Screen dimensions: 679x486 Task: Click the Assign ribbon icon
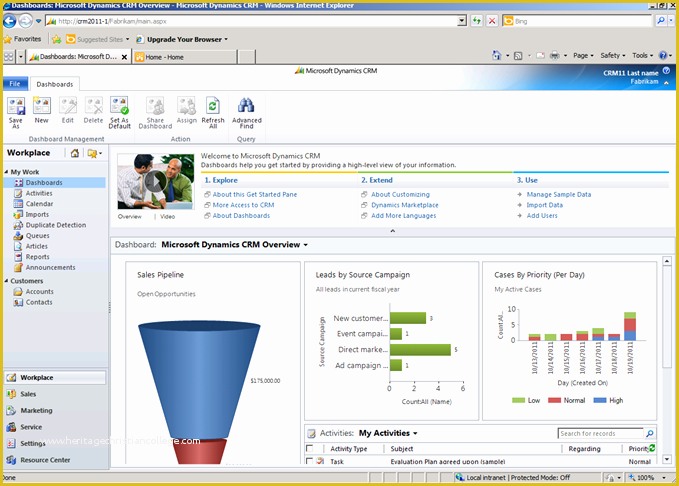point(186,106)
